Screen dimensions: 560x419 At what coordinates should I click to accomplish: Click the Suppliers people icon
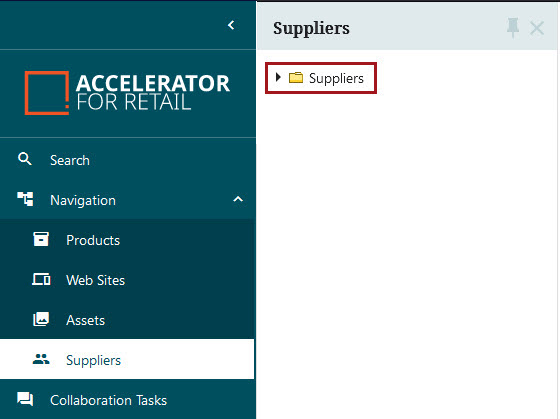pos(41,359)
